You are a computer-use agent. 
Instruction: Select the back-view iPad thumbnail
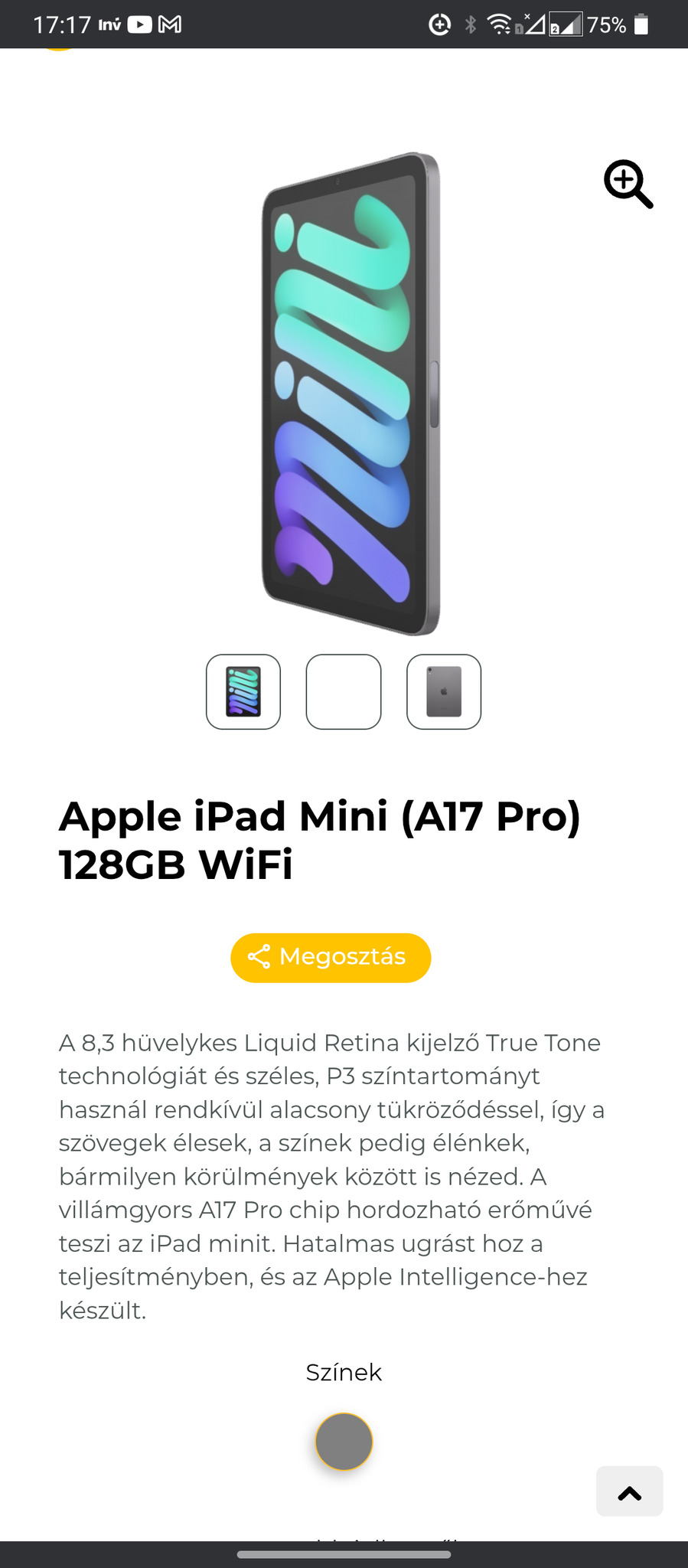click(x=444, y=691)
